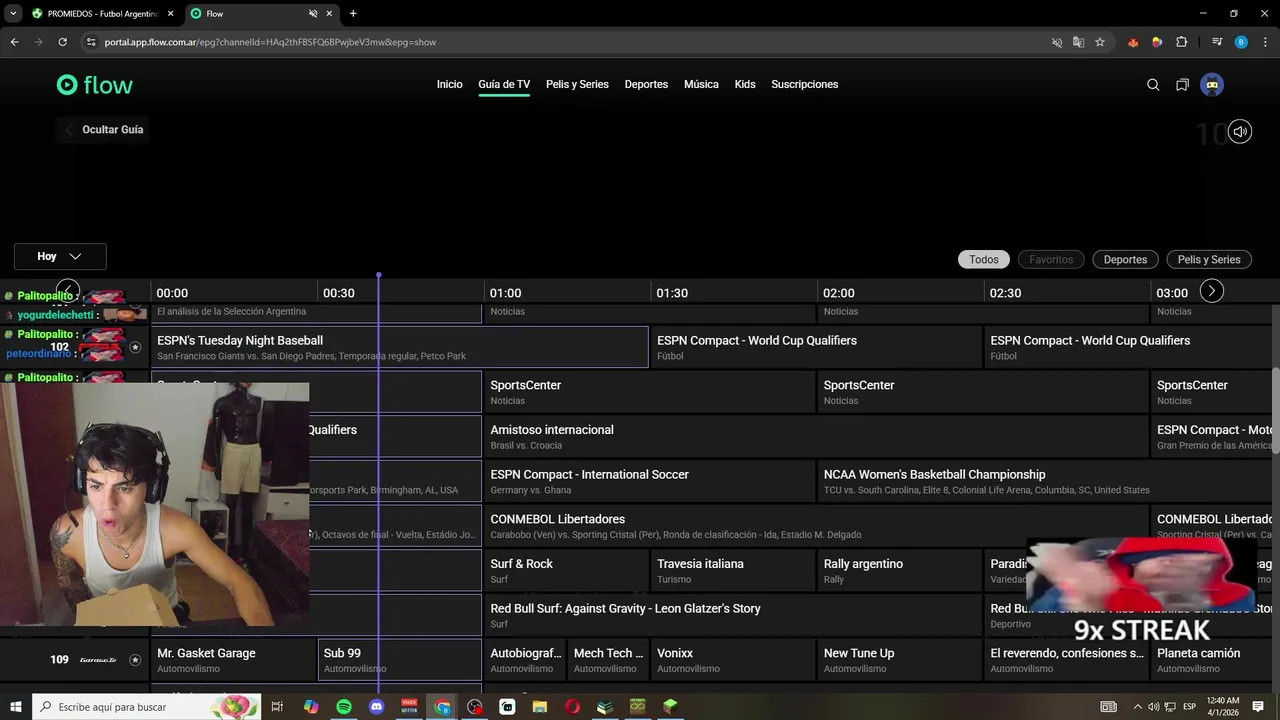Screen dimensions: 1280x720
Task: Open Suscripciones in top navigation
Action: tap(805, 85)
